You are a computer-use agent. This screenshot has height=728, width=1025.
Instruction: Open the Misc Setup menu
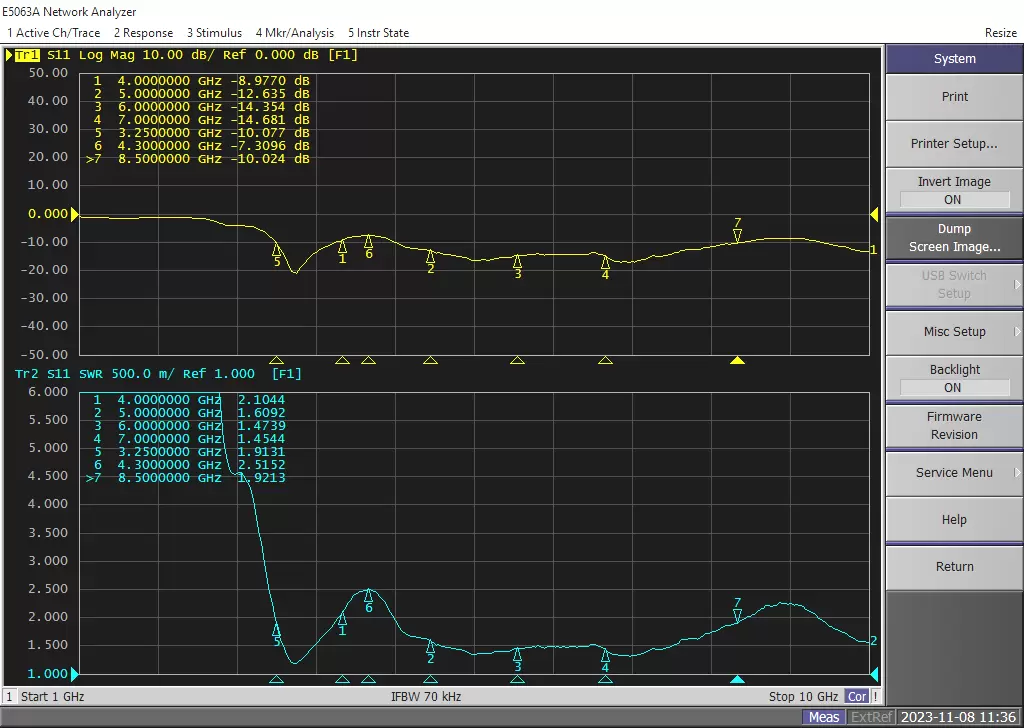[x=952, y=331]
